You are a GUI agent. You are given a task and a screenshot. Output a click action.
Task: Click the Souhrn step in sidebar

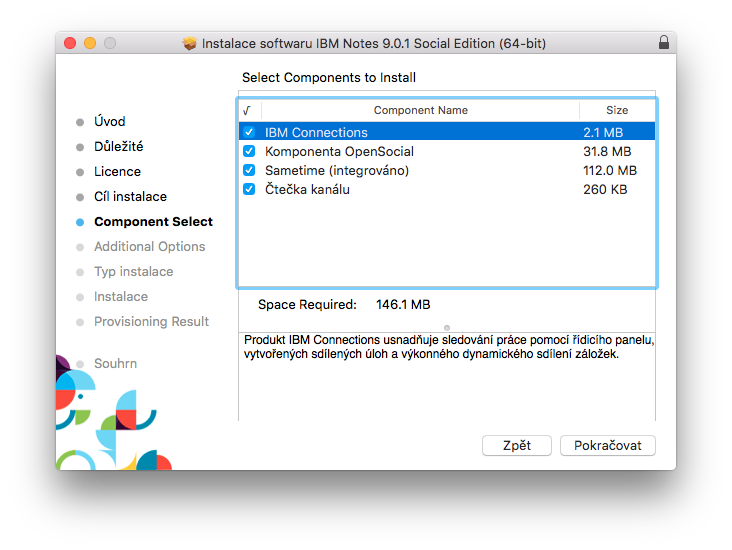pos(115,363)
